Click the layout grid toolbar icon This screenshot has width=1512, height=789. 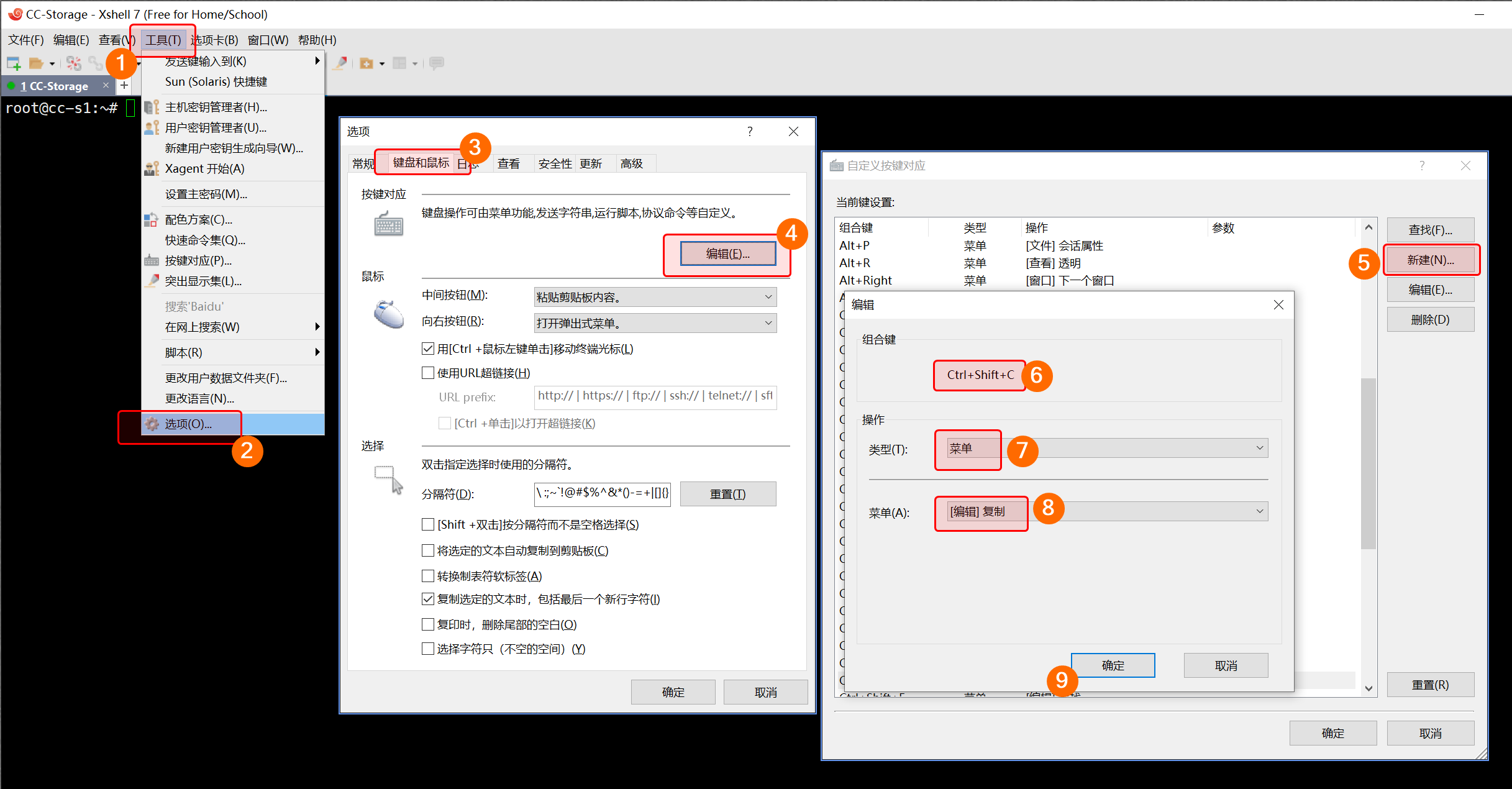[399, 63]
